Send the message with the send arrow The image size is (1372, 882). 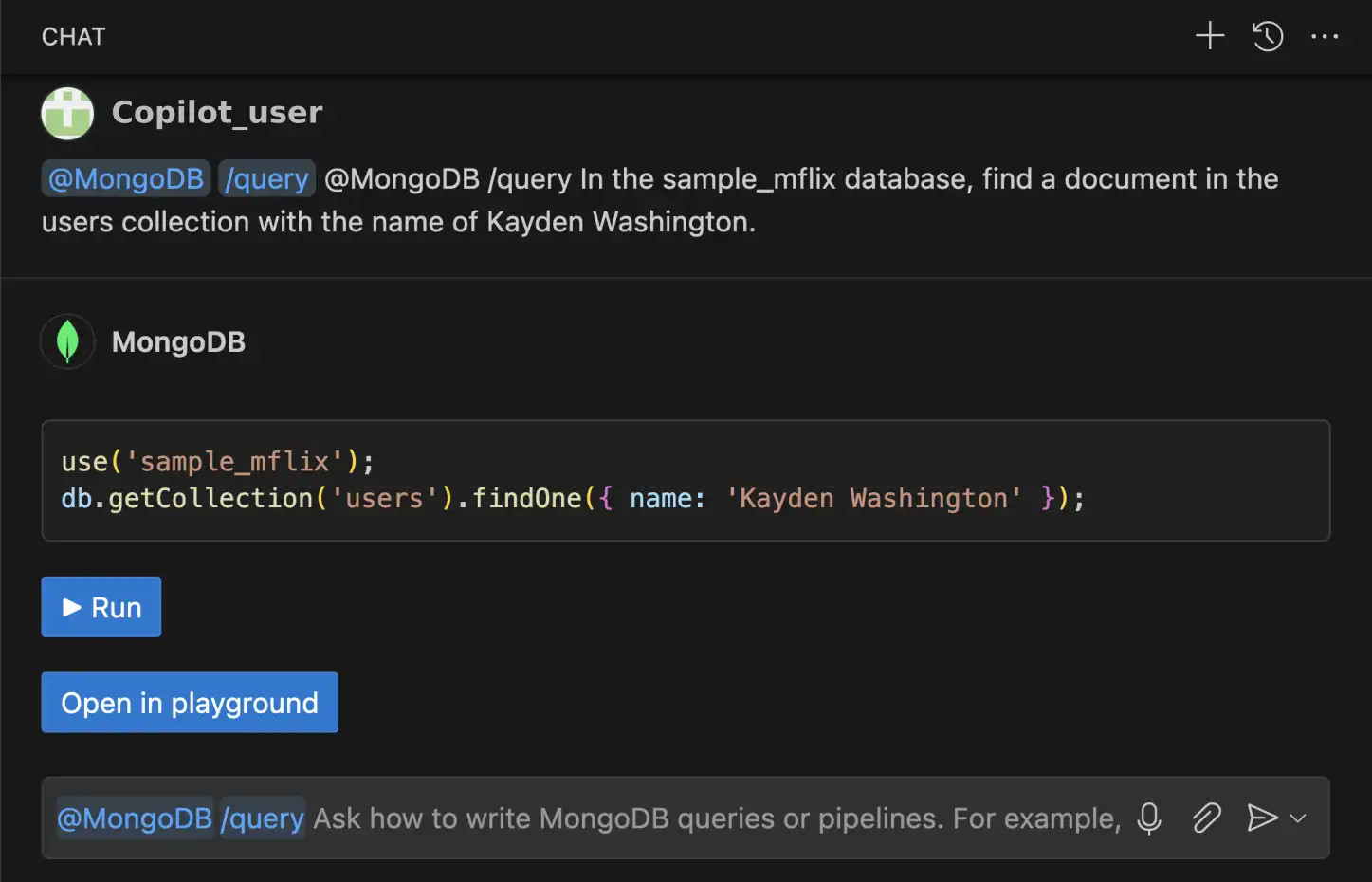(x=1261, y=818)
